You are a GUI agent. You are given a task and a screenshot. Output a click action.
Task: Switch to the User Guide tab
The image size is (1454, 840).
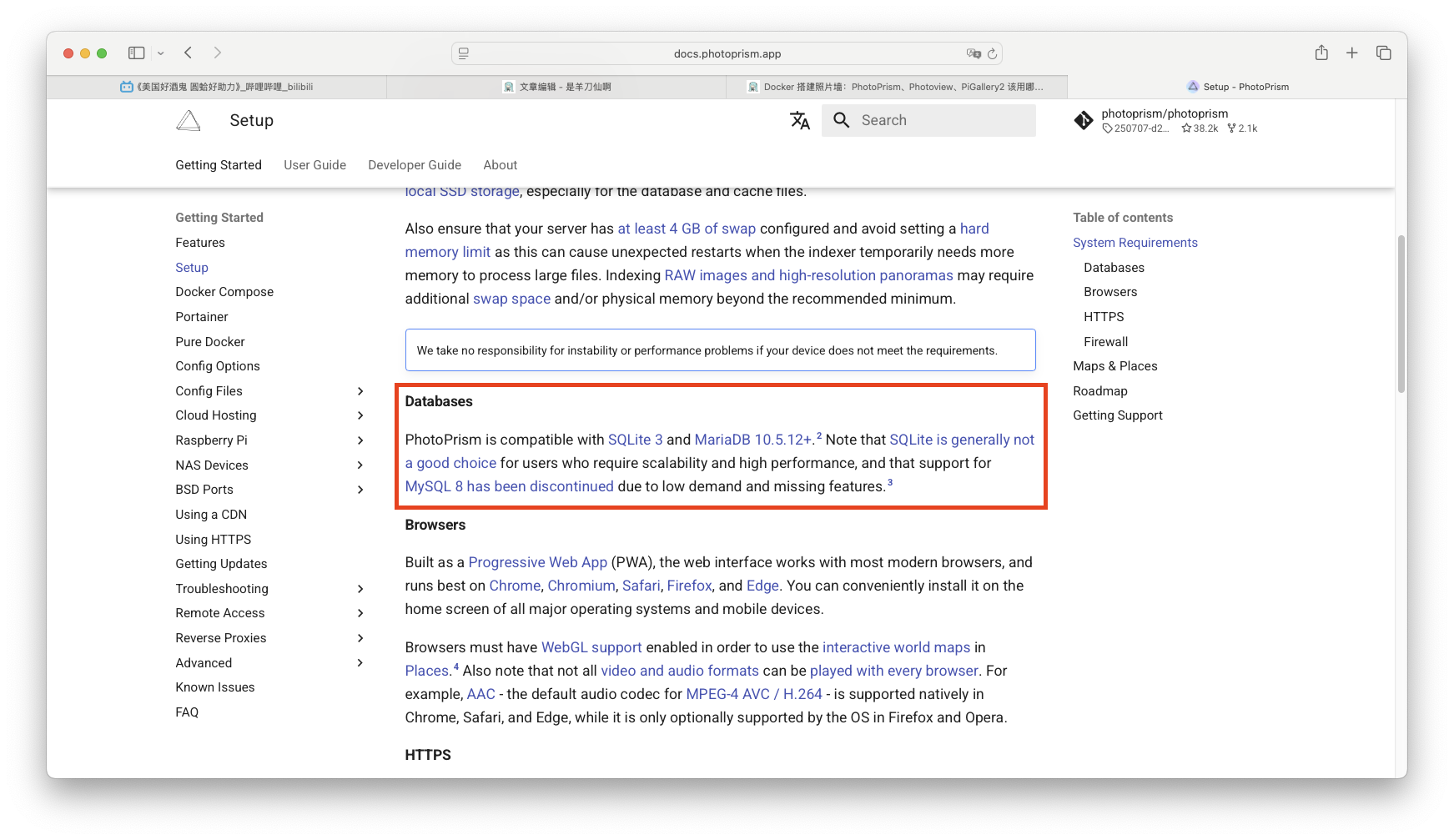pyautogui.click(x=314, y=165)
